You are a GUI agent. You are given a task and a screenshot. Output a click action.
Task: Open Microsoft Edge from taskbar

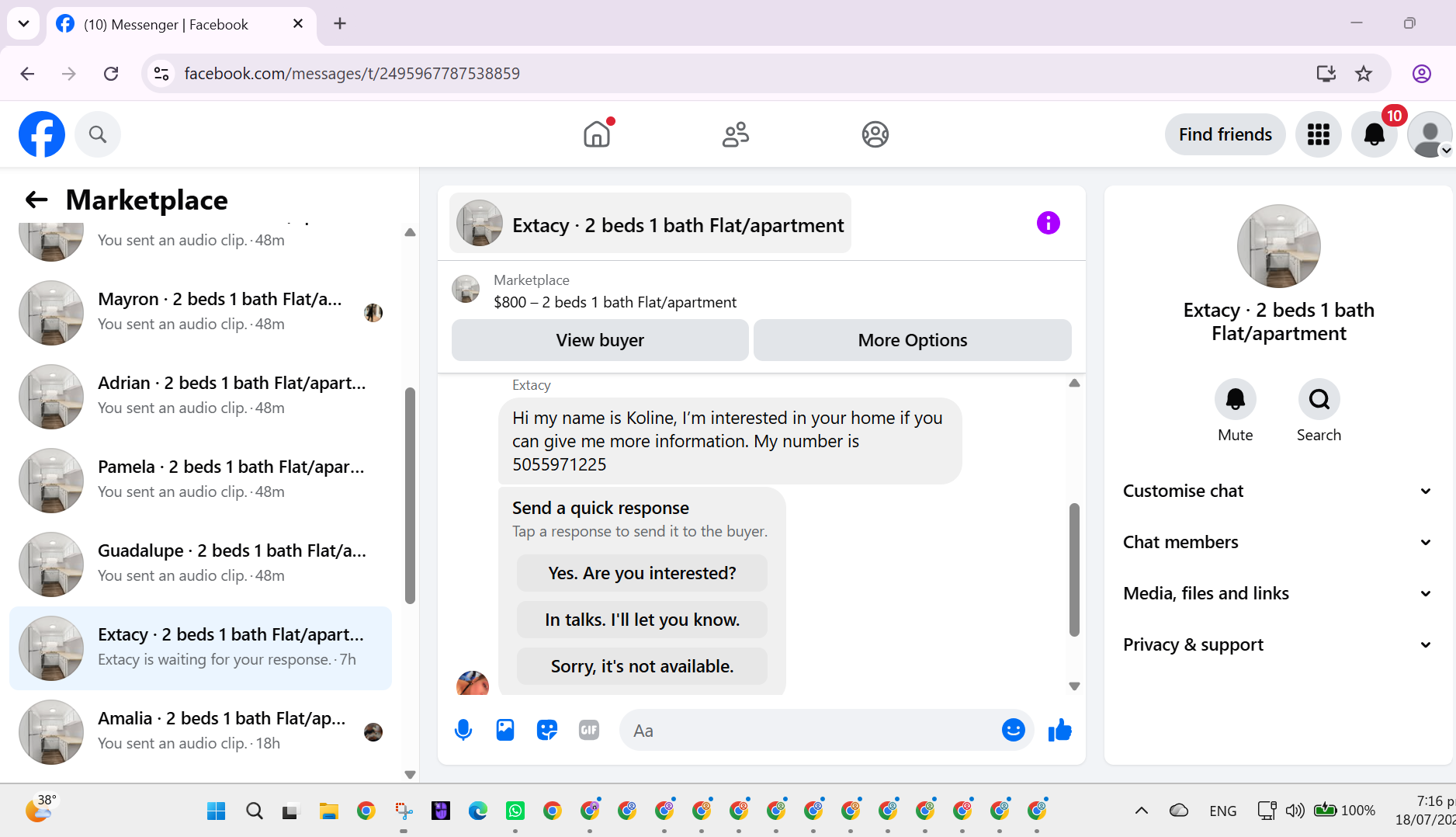point(478,811)
